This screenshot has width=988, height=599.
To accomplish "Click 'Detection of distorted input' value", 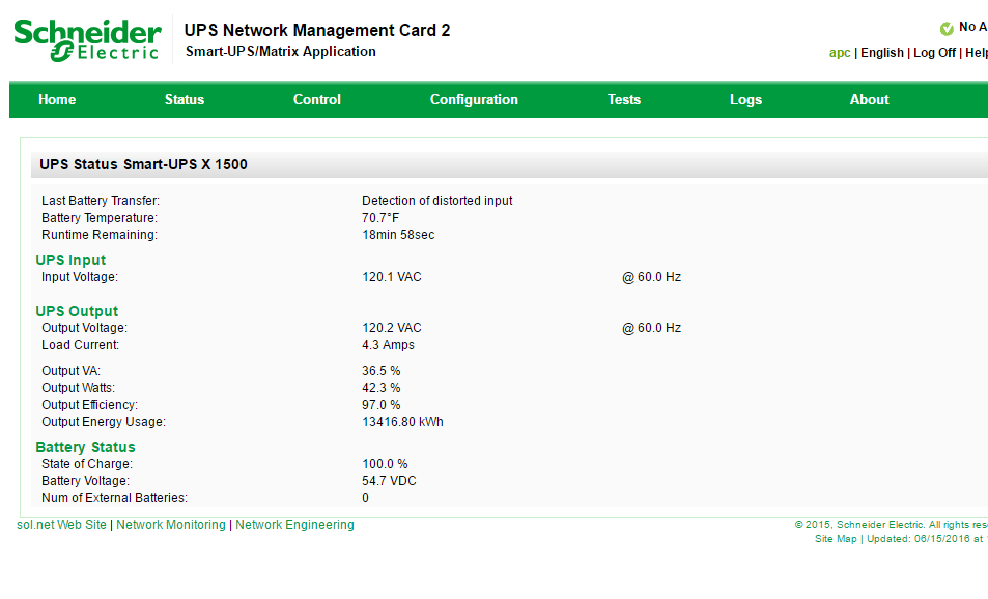I will [x=437, y=201].
